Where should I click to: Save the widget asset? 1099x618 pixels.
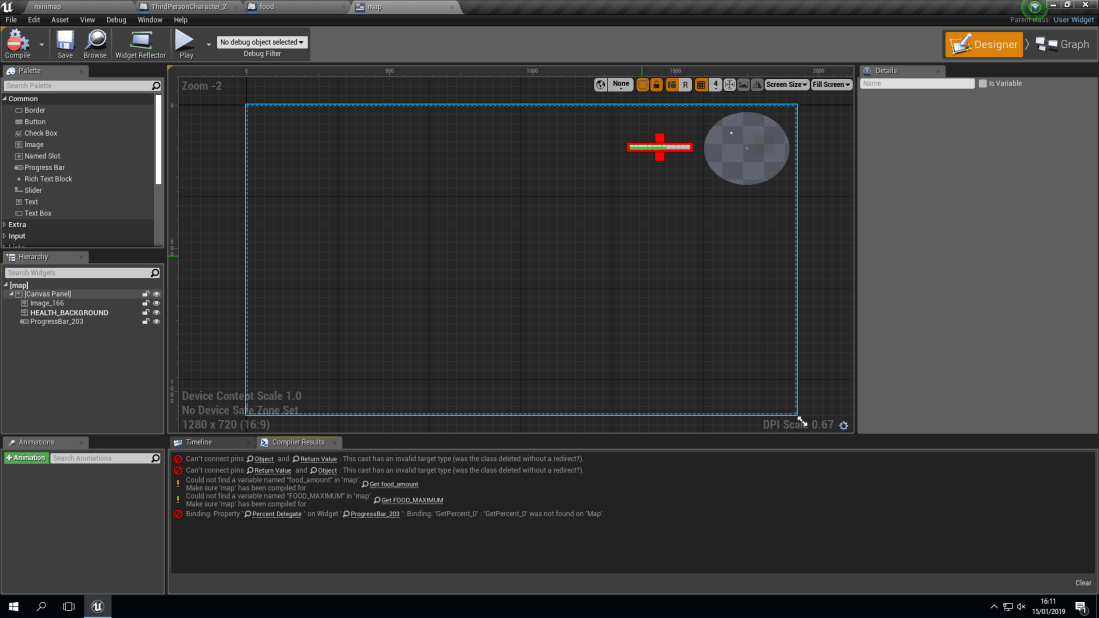coord(64,44)
